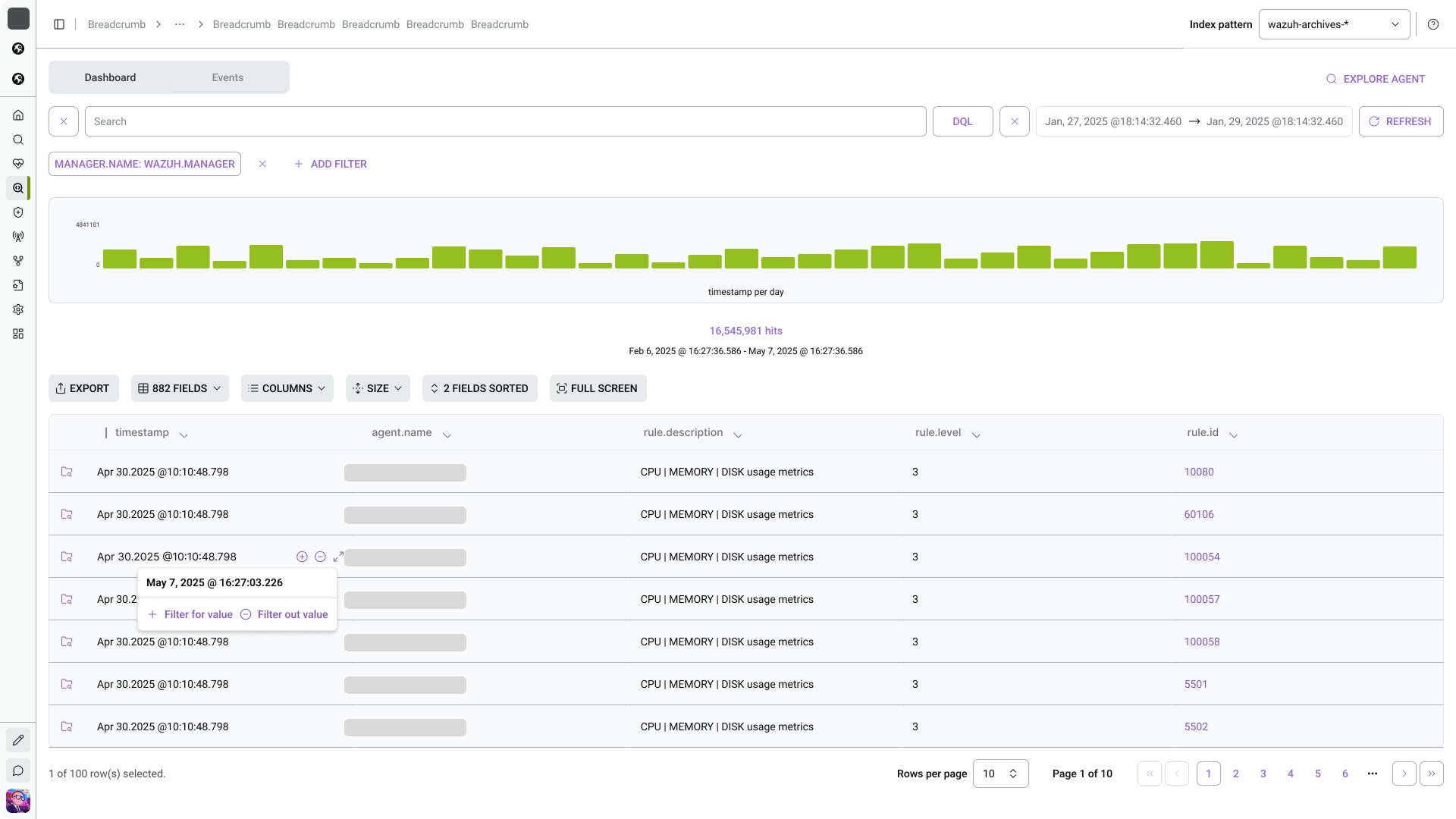Expand the 882 FIELDS dropdown

click(180, 388)
